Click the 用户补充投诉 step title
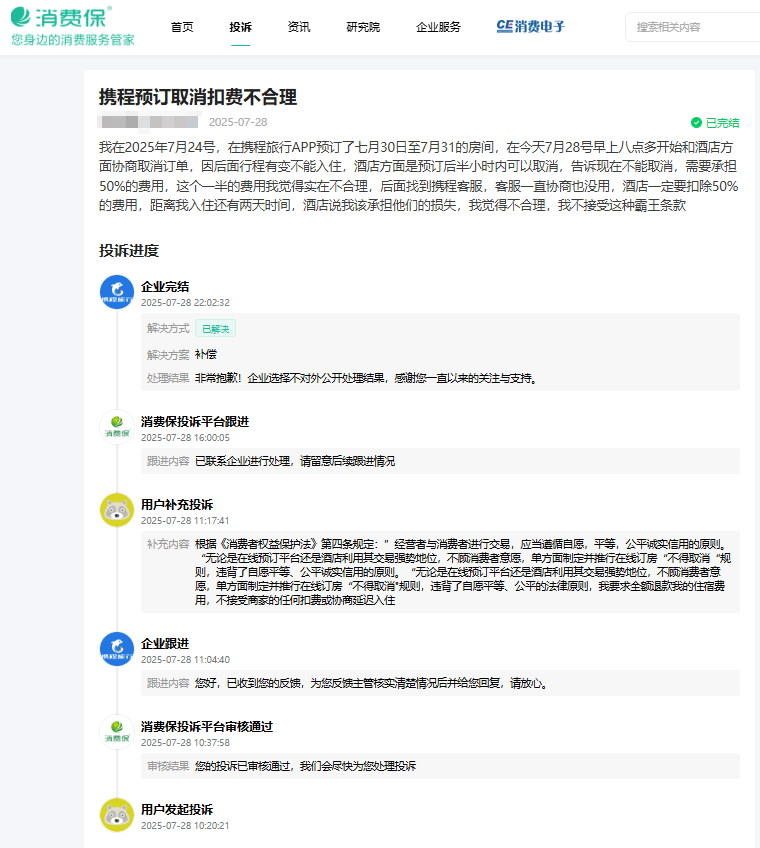The image size is (760, 848). point(177,505)
